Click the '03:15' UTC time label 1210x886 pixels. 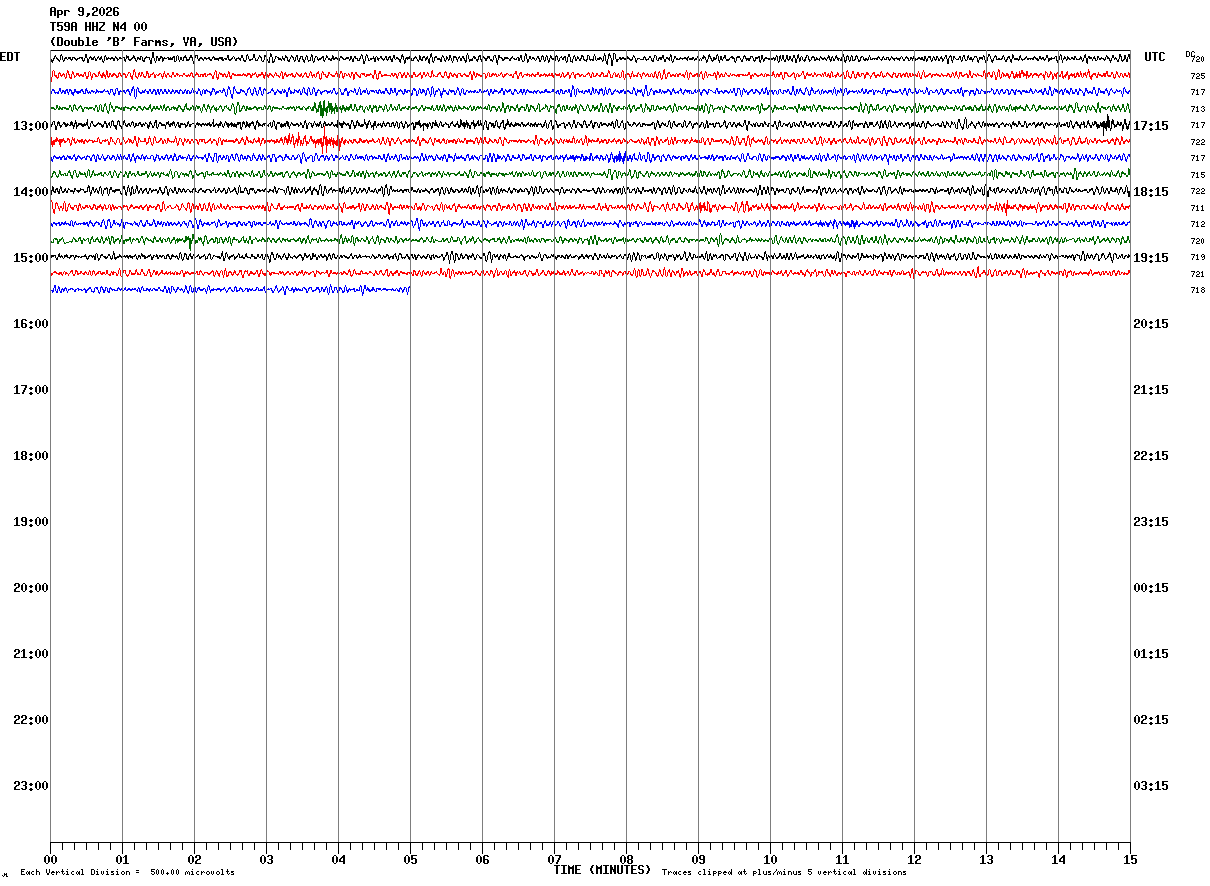pyautogui.click(x=1150, y=786)
